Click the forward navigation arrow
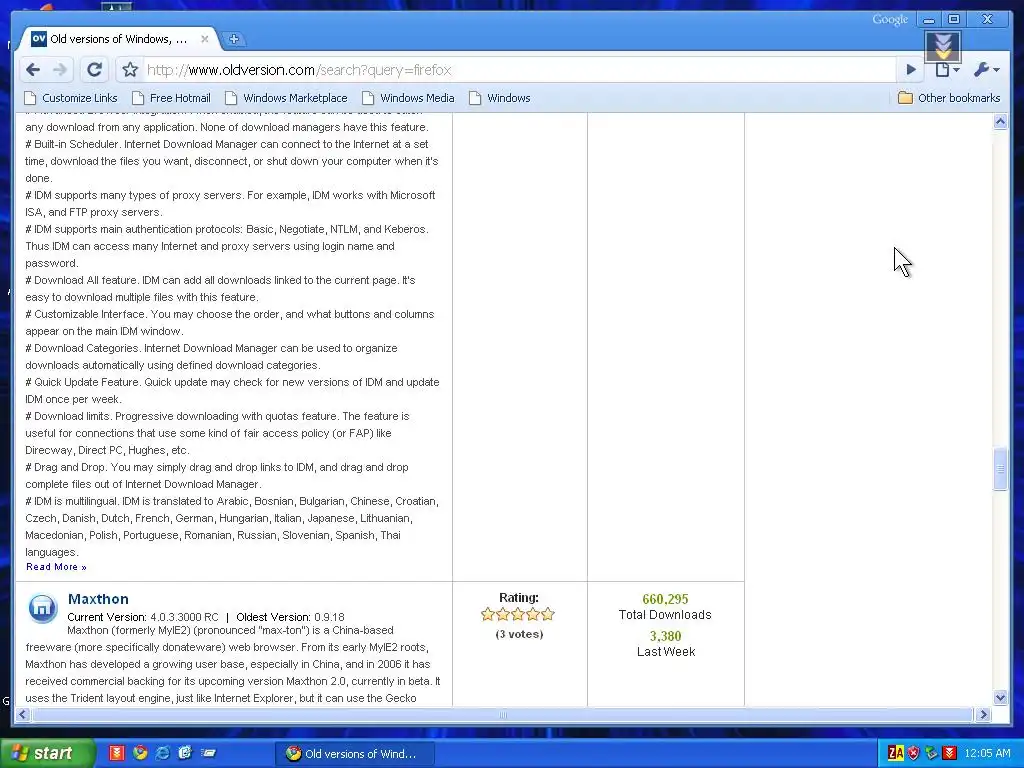1024x768 pixels. coord(59,69)
